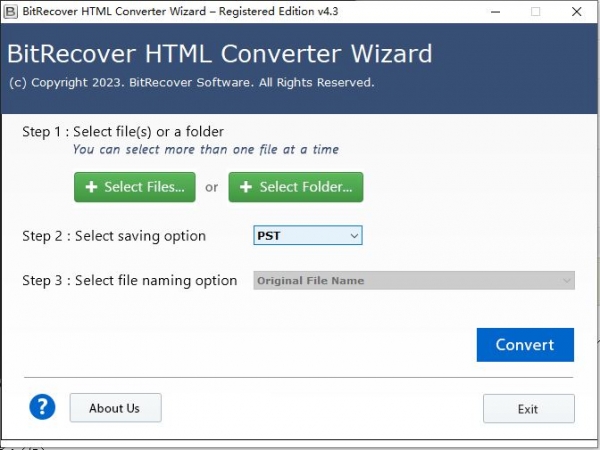Click the BitRecover app icon in title bar
This screenshot has width=600, height=450.
click(x=10, y=11)
